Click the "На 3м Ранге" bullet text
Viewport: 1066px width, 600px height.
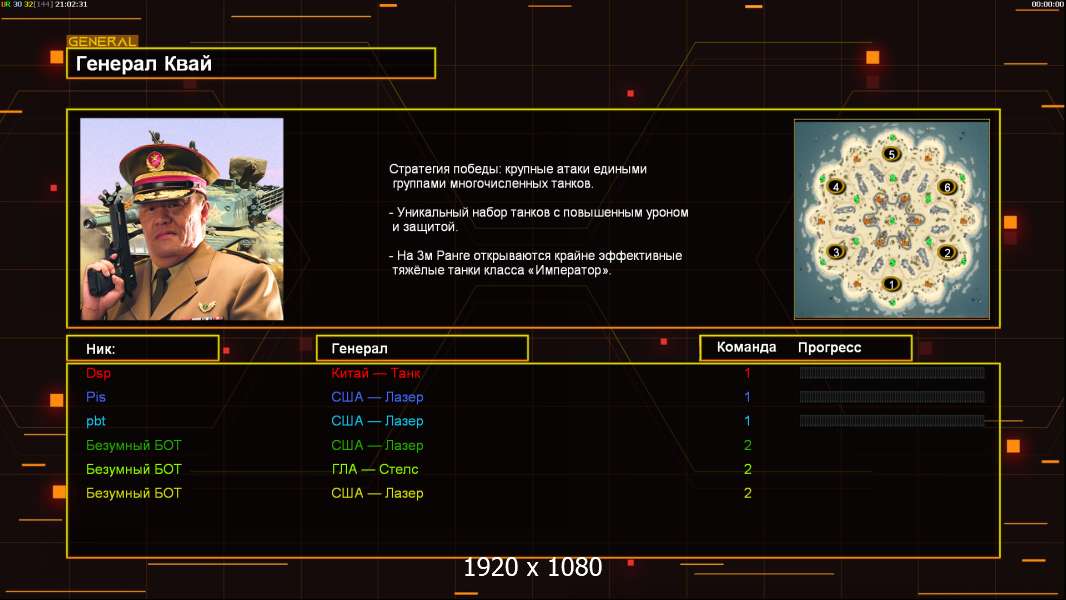[x=536, y=263]
